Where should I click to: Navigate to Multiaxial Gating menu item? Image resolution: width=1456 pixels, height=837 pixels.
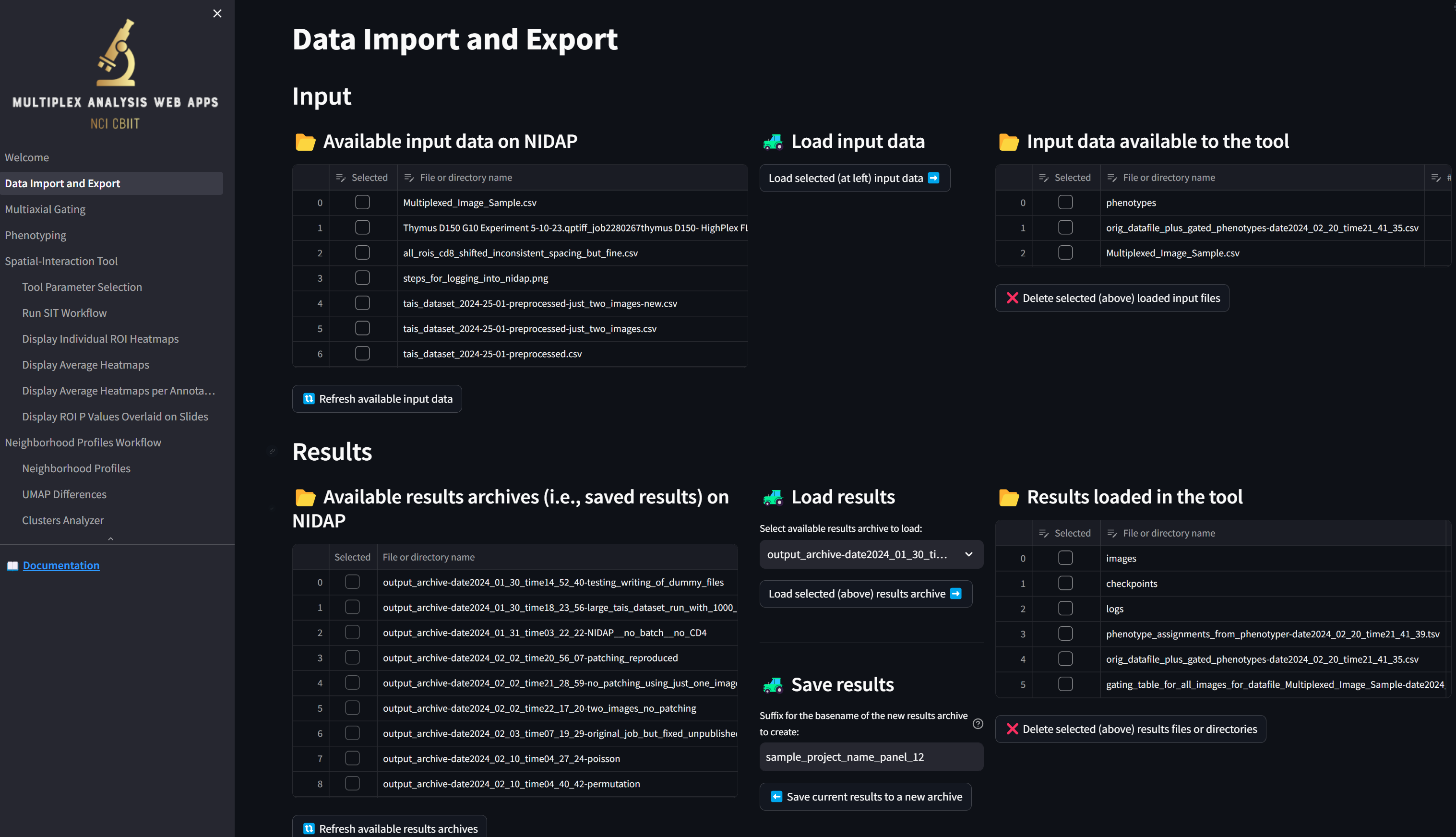(x=44, y=208)
